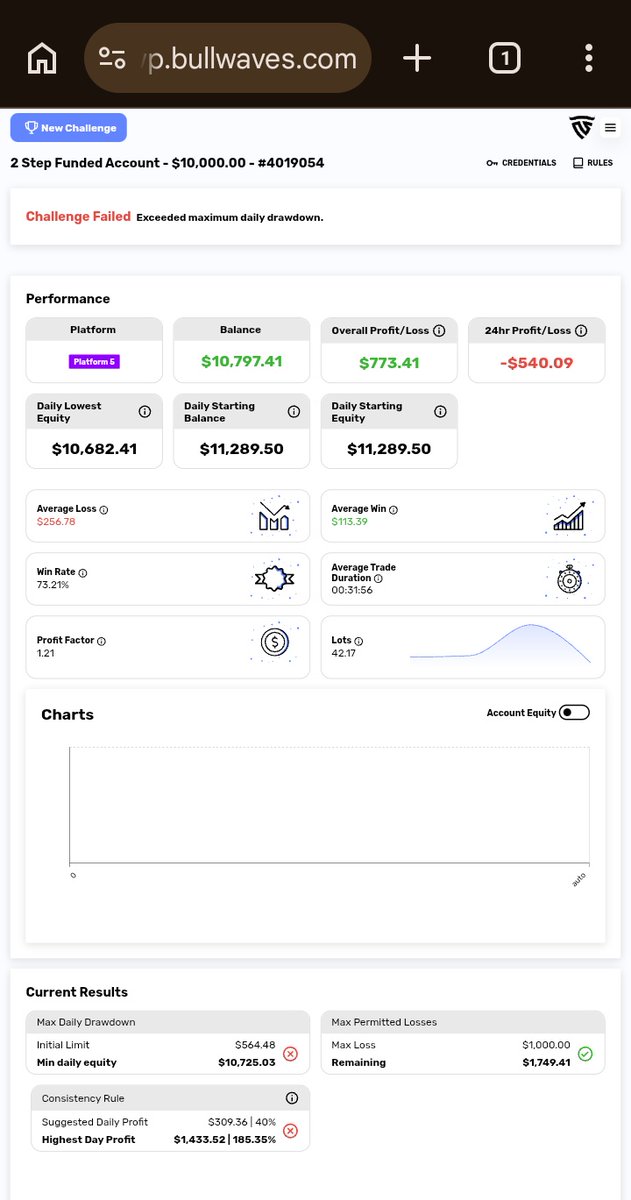Click the overall profit value $773.41

(x=389, y=363)
